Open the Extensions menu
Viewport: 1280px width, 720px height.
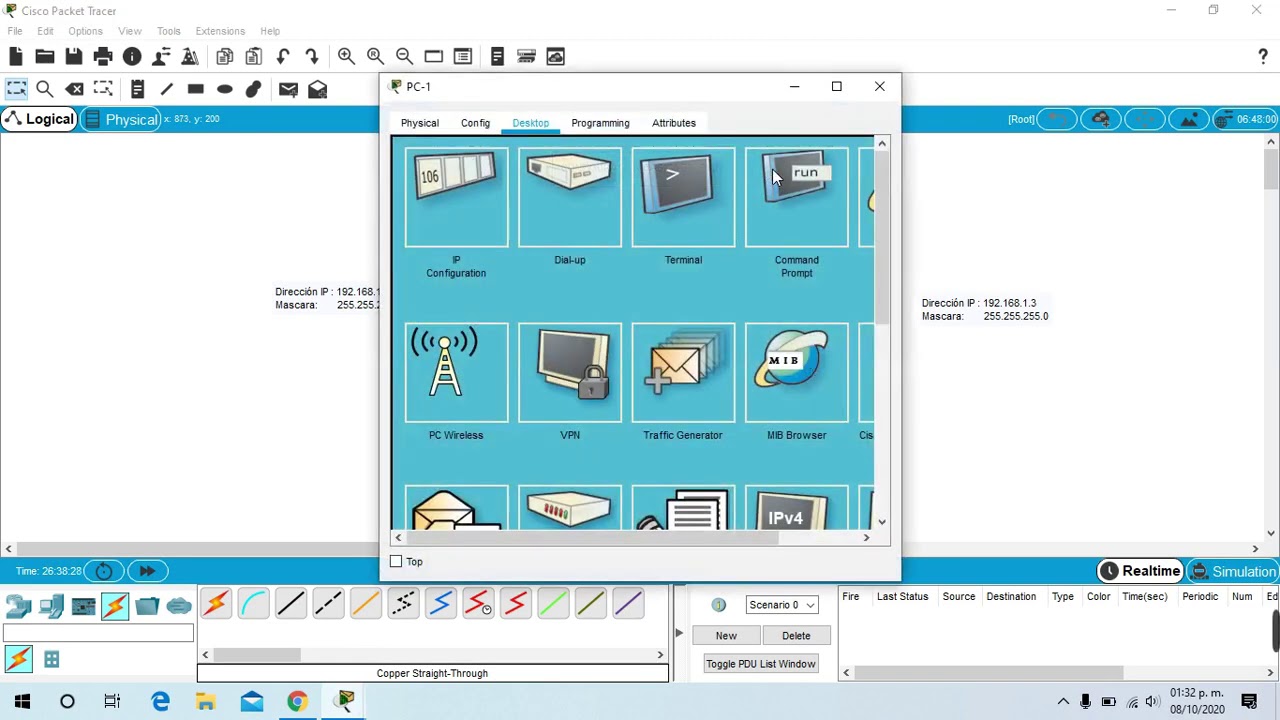[x=220, y=31]
